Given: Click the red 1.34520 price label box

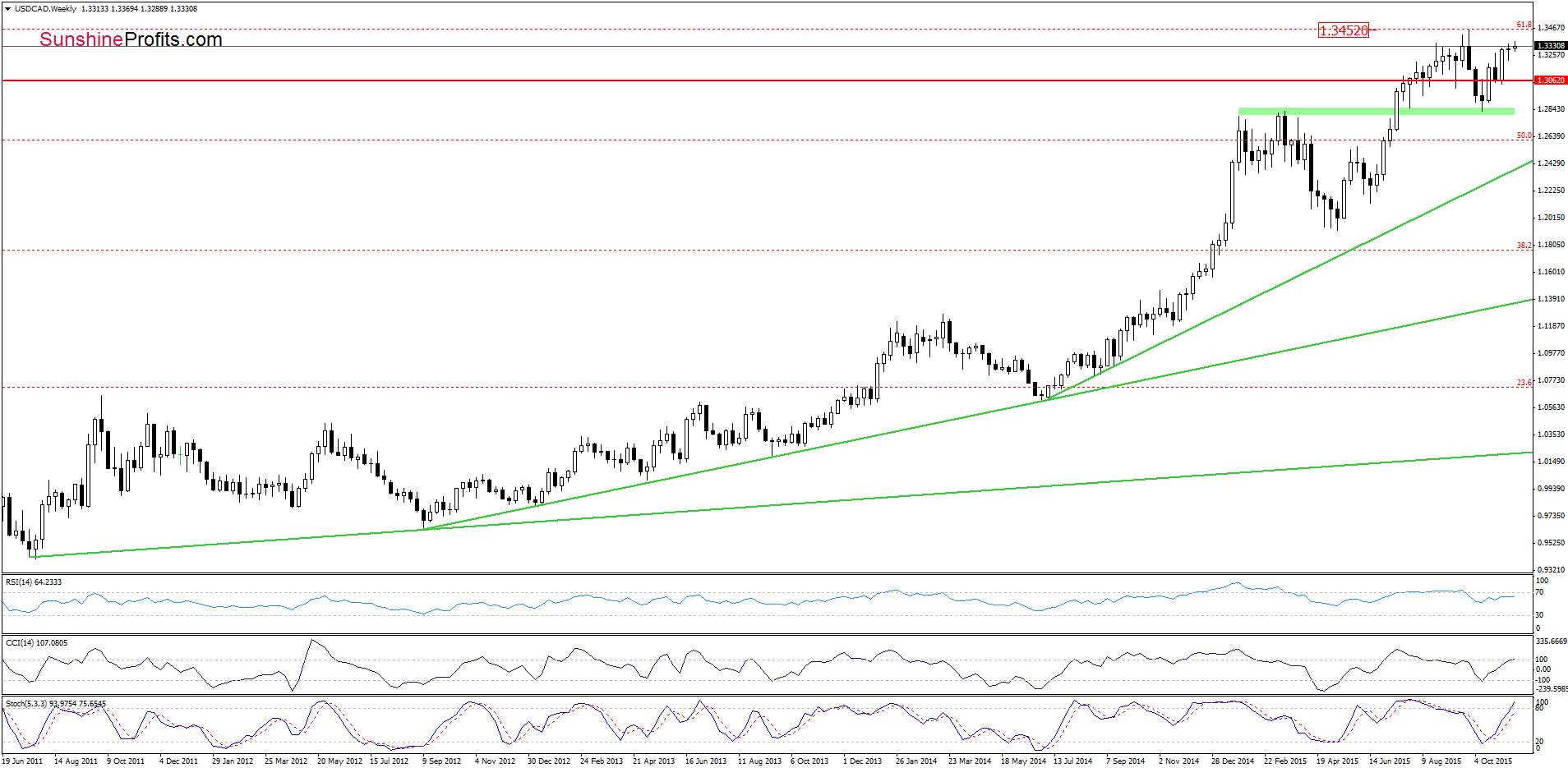Looking at the screenshot, I should tap(1344, 30).
